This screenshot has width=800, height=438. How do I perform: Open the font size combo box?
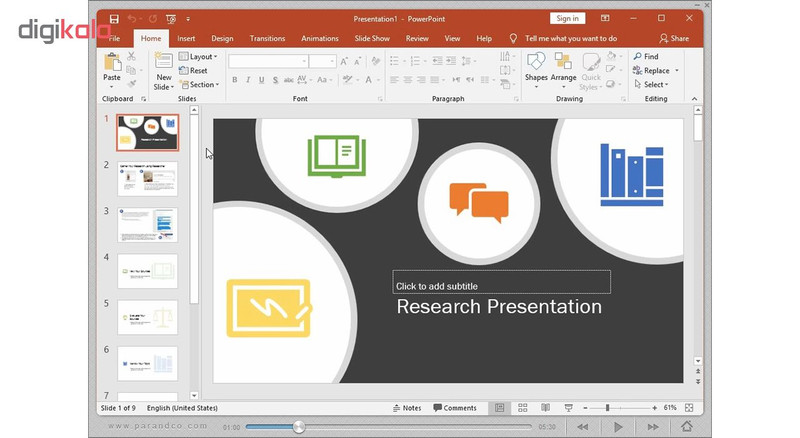pos(322,61)
